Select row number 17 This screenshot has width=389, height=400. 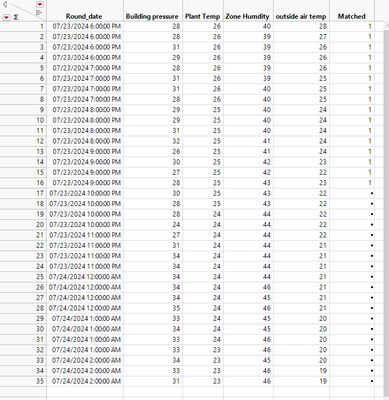(23, 193)
